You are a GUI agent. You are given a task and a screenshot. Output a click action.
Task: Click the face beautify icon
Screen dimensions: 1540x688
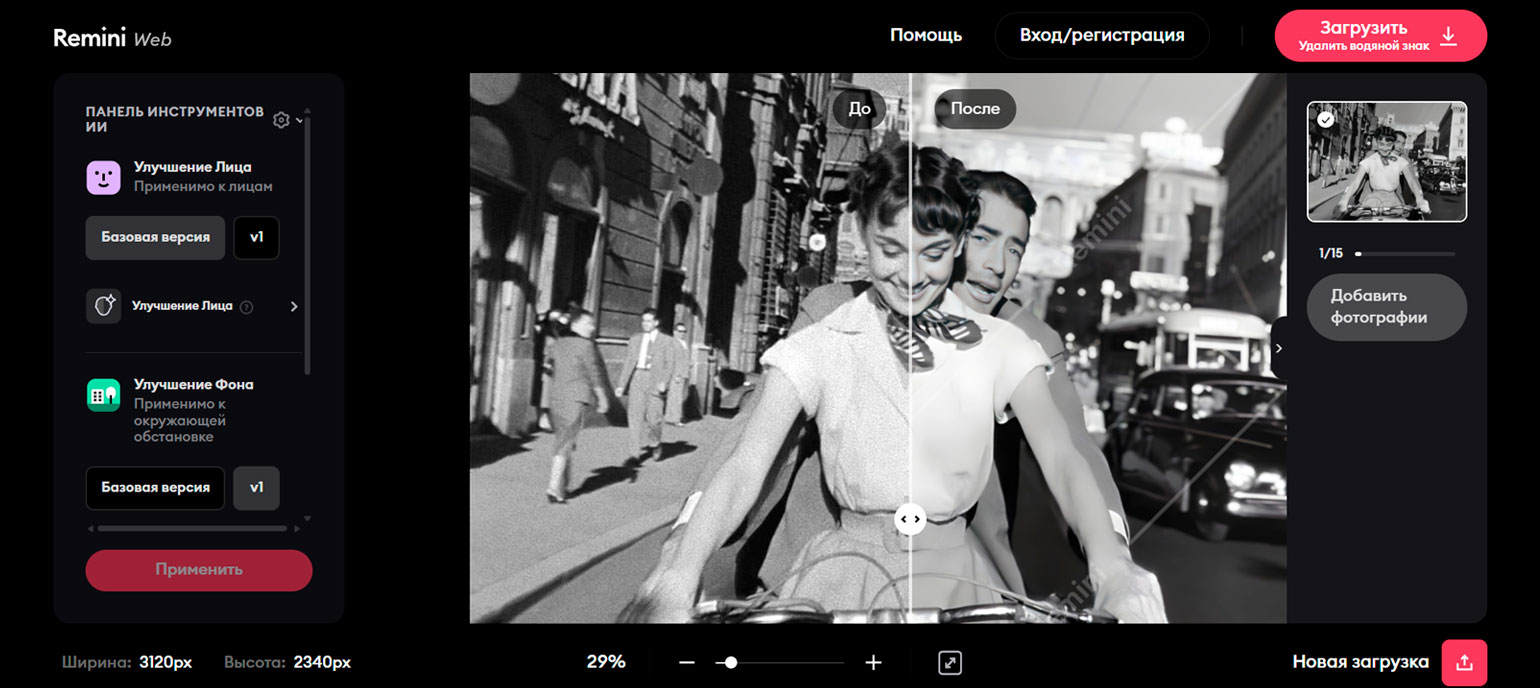coord(103,306)
